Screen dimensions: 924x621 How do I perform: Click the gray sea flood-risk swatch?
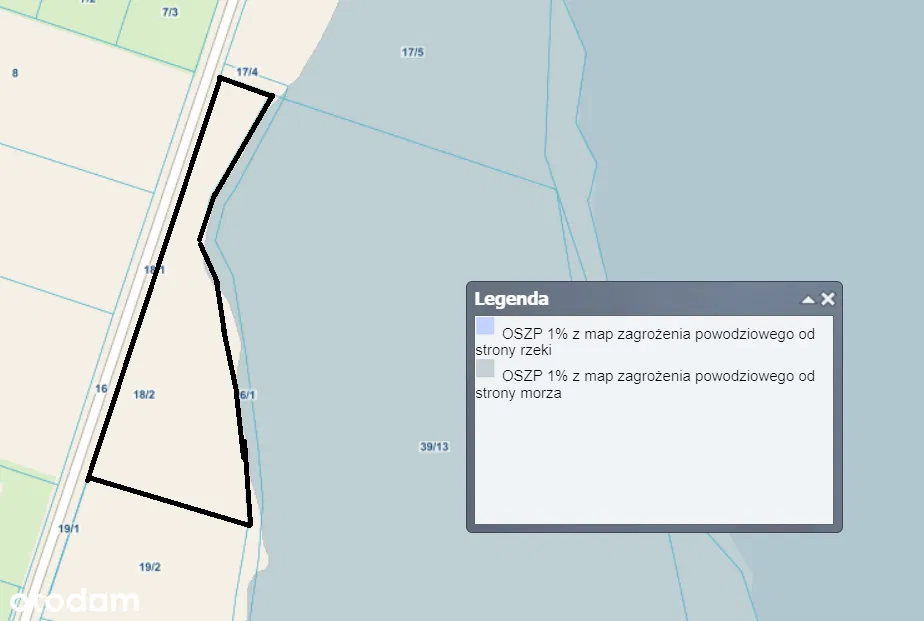(x=485, y=368)
